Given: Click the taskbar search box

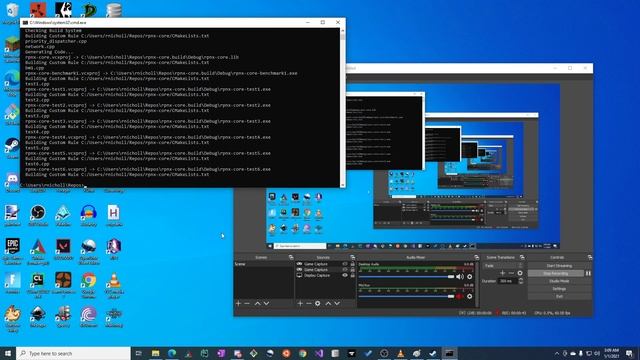Looking at the screenshot, I should pyautogui.click(x=73, y=353).
